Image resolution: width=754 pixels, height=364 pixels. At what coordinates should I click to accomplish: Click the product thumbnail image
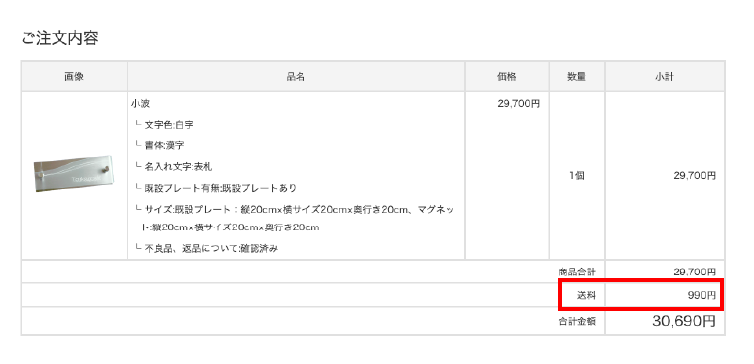click(x=75, y=174)
